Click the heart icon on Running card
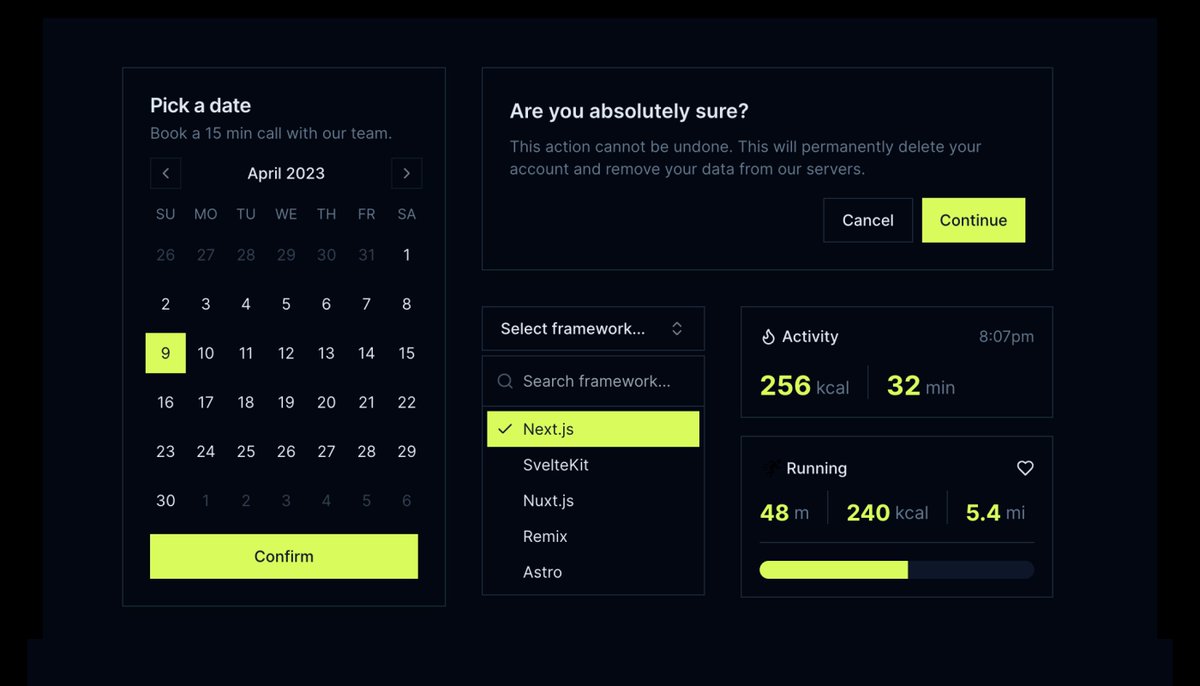Viewport: 1200px width, 686px height. [1025, 468]
